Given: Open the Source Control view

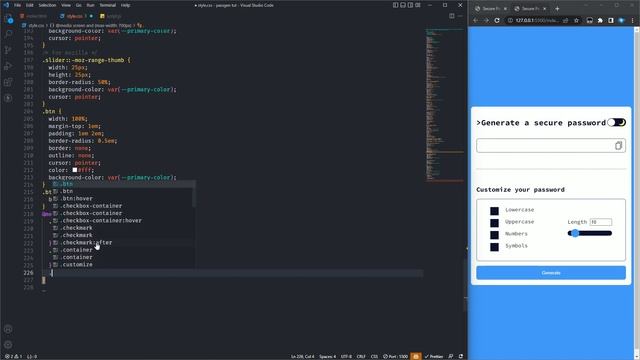Looking at the screenshot, I should point(8,50).
